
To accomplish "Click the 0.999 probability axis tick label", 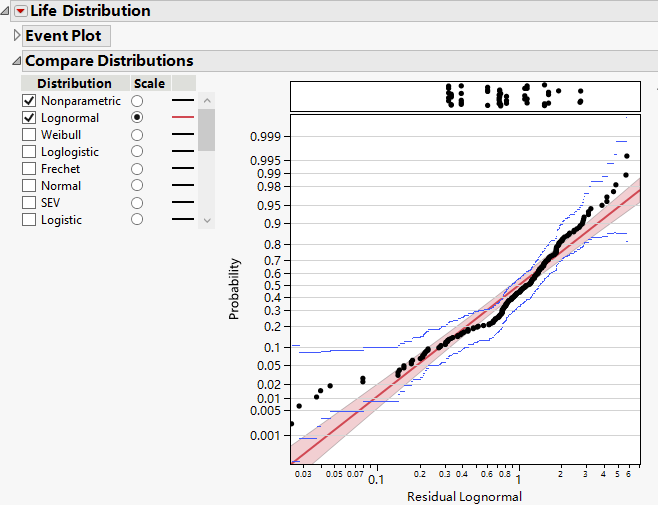I will click(x=265, y=136).
